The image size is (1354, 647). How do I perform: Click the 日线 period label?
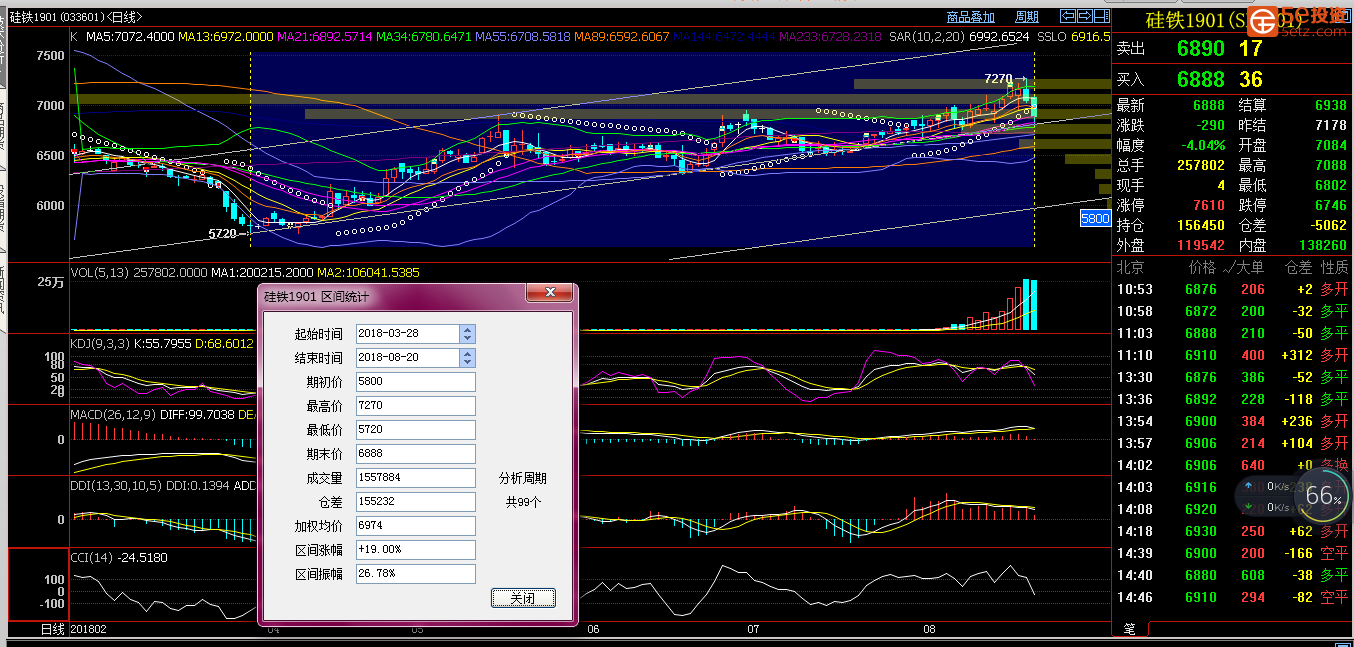(x=52, y=629)
